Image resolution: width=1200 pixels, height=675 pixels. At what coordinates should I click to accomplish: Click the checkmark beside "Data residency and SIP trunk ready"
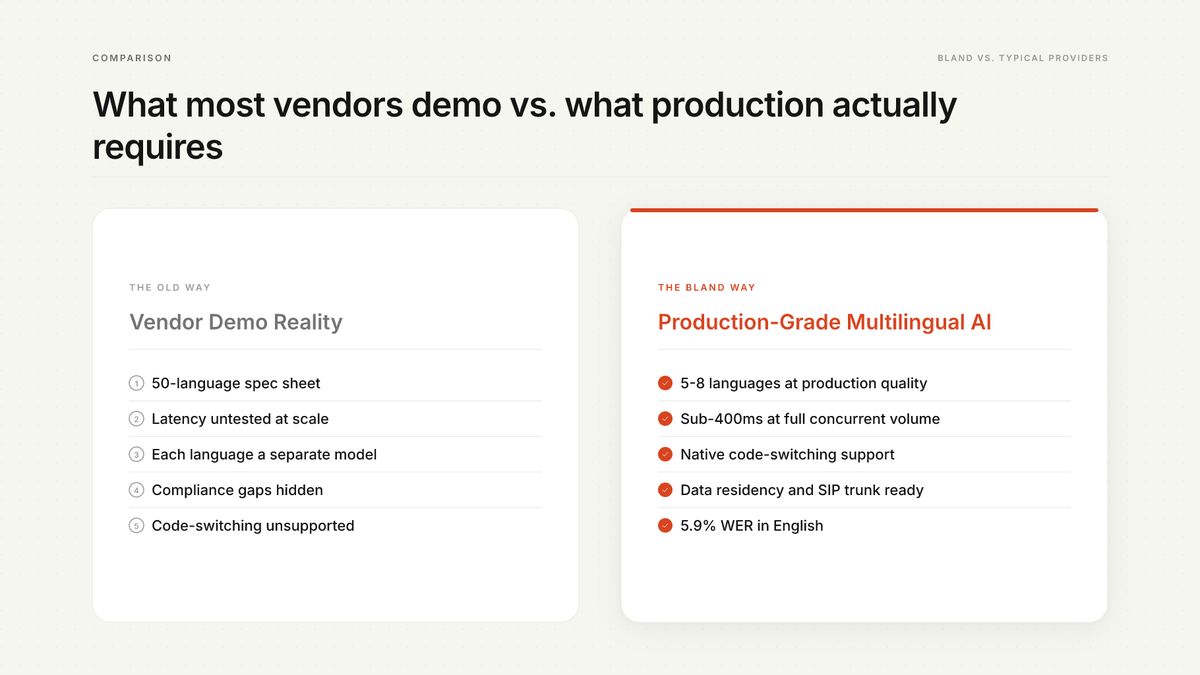[665, 490]
